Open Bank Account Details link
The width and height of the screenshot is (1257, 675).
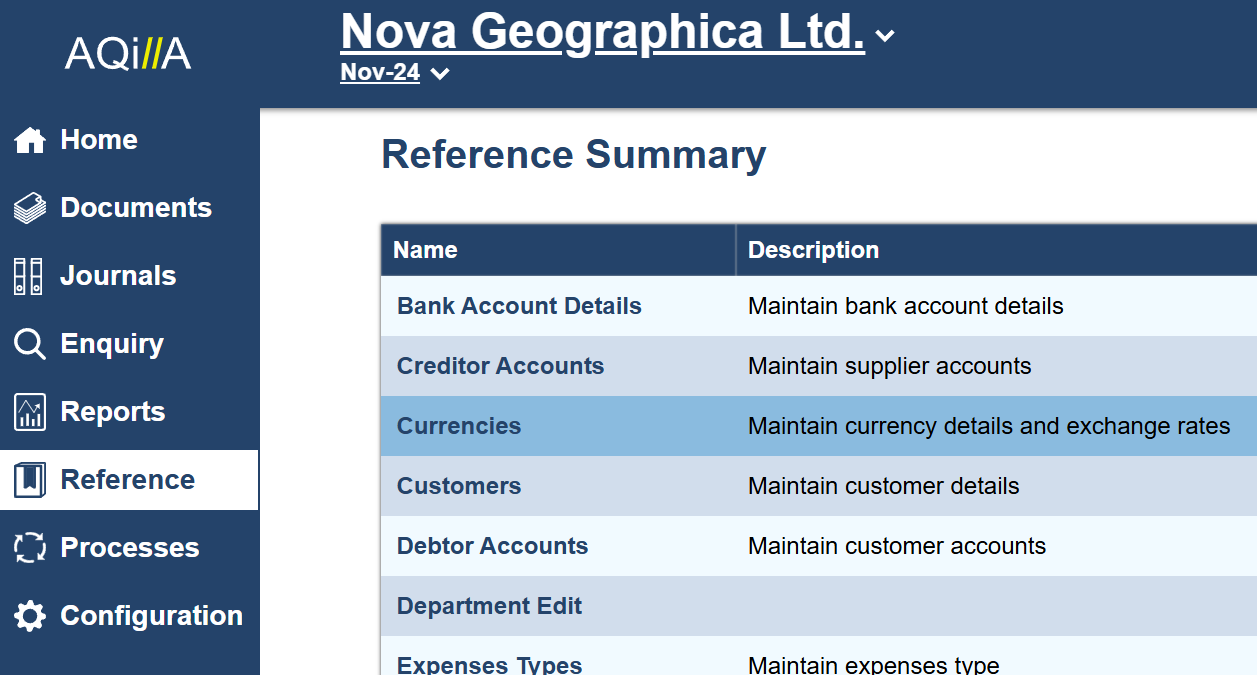(x=519, y=306)
